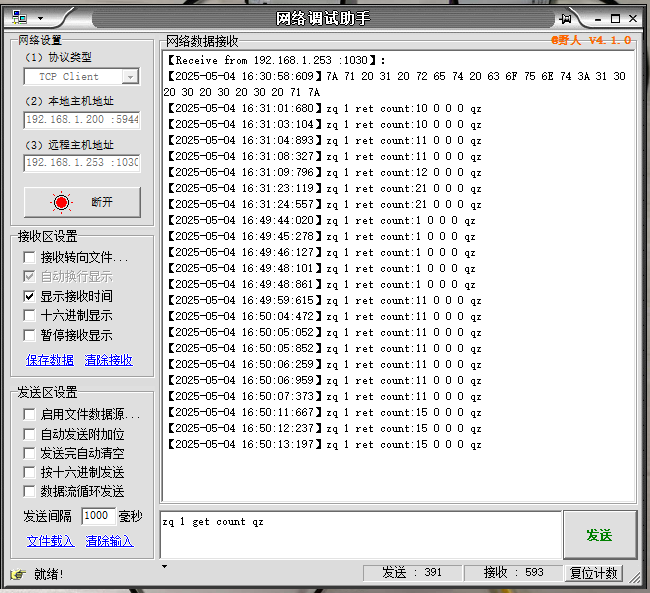Open the title bar menu arrow
The image size is (650, 593).
[x=40, y=18]
